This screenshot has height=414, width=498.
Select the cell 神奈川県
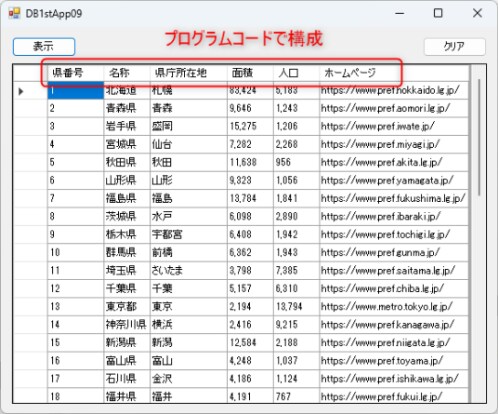[x=127, y=324]
